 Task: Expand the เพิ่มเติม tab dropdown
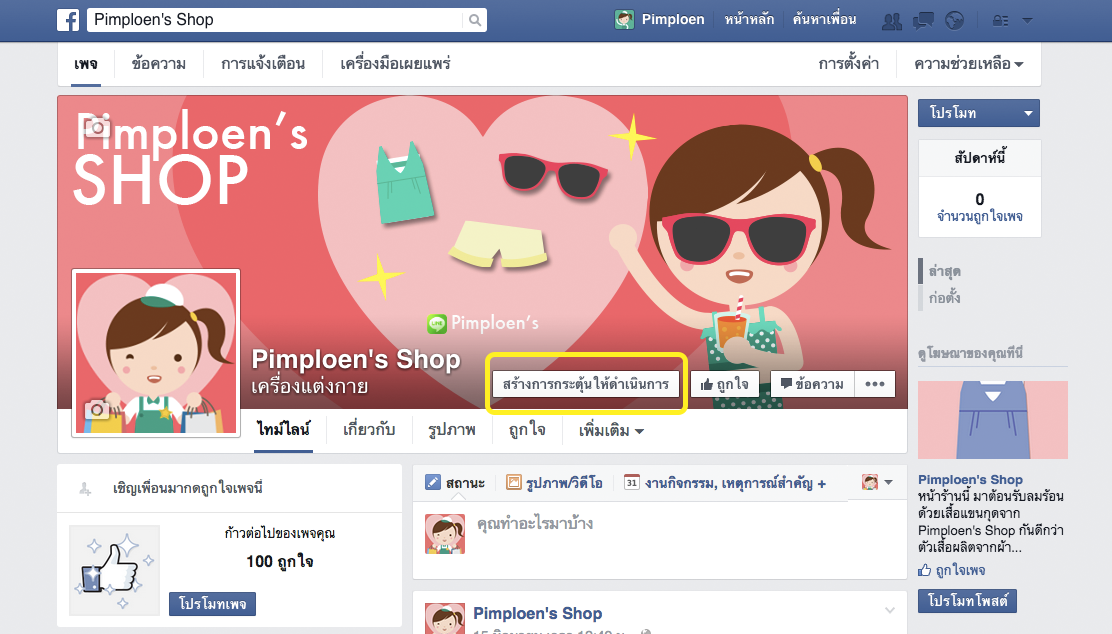[611, 430]
